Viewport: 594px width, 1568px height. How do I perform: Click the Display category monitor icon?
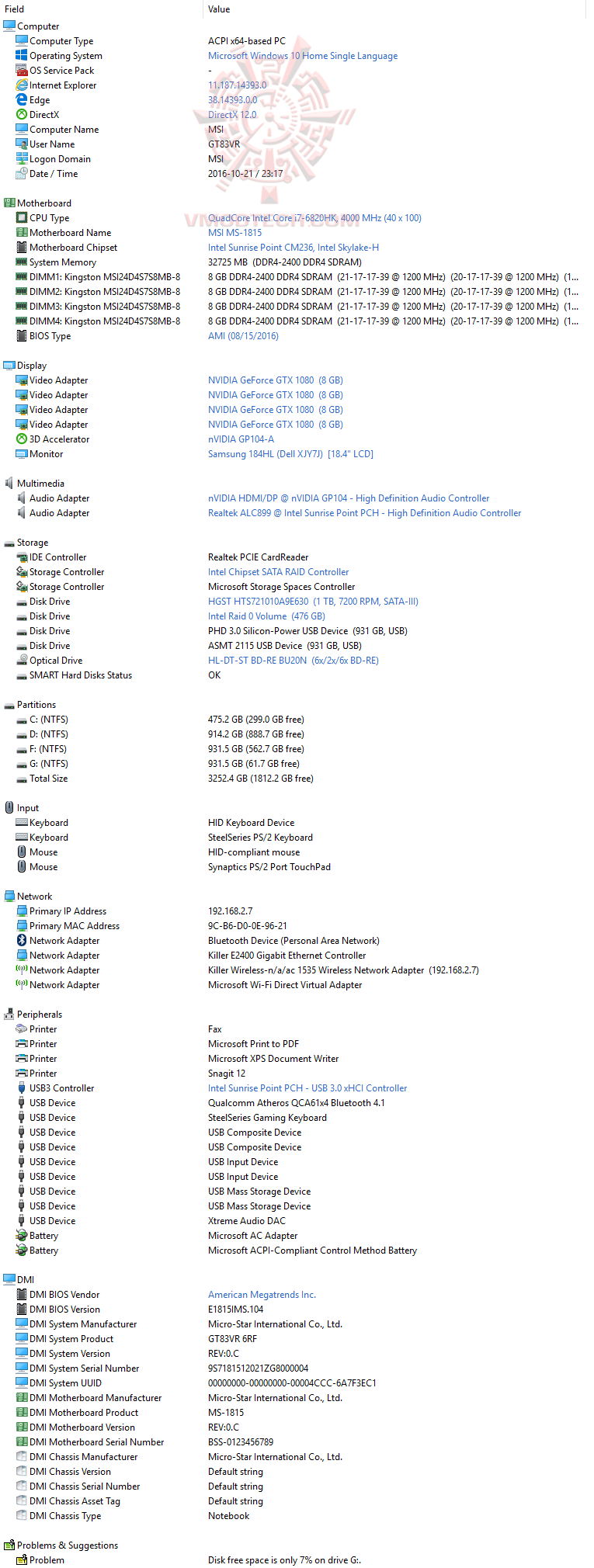click(x=9, y=365)
